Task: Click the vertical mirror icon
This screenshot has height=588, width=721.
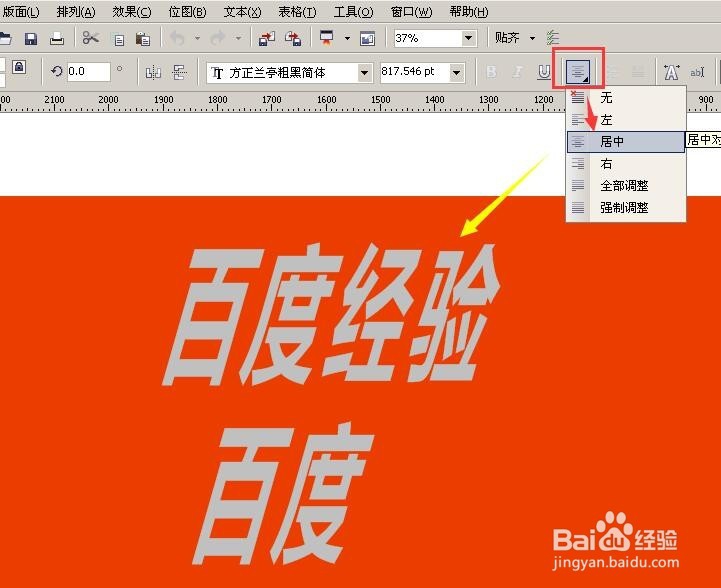Action: point(179,72)
